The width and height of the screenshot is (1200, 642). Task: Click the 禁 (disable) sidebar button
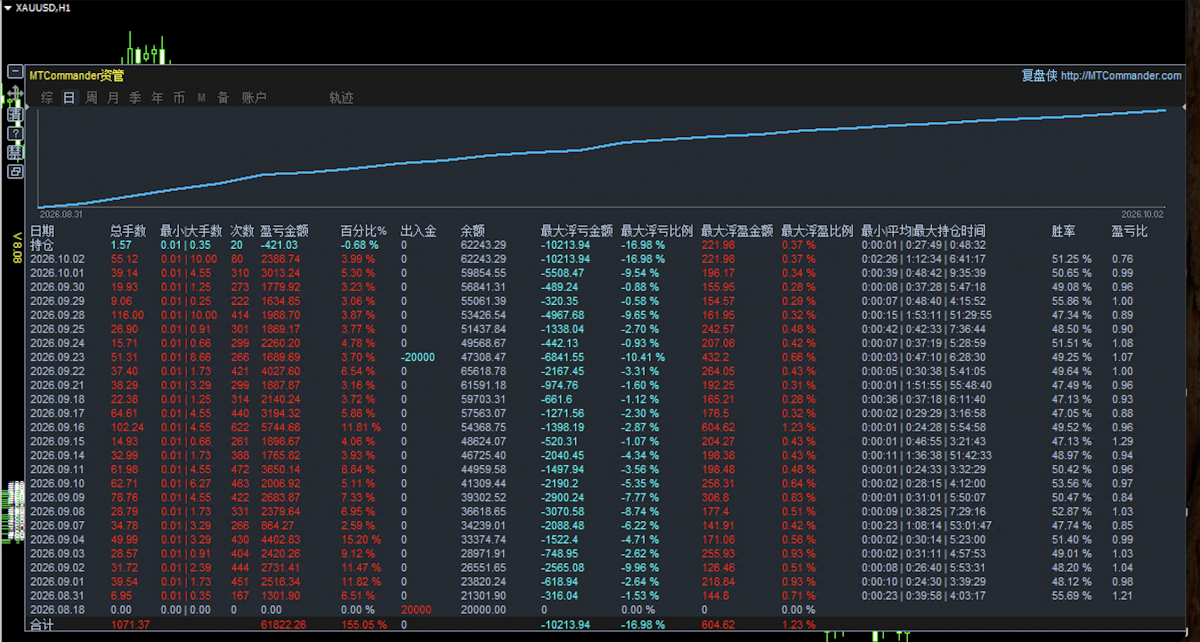coord(15,152)
